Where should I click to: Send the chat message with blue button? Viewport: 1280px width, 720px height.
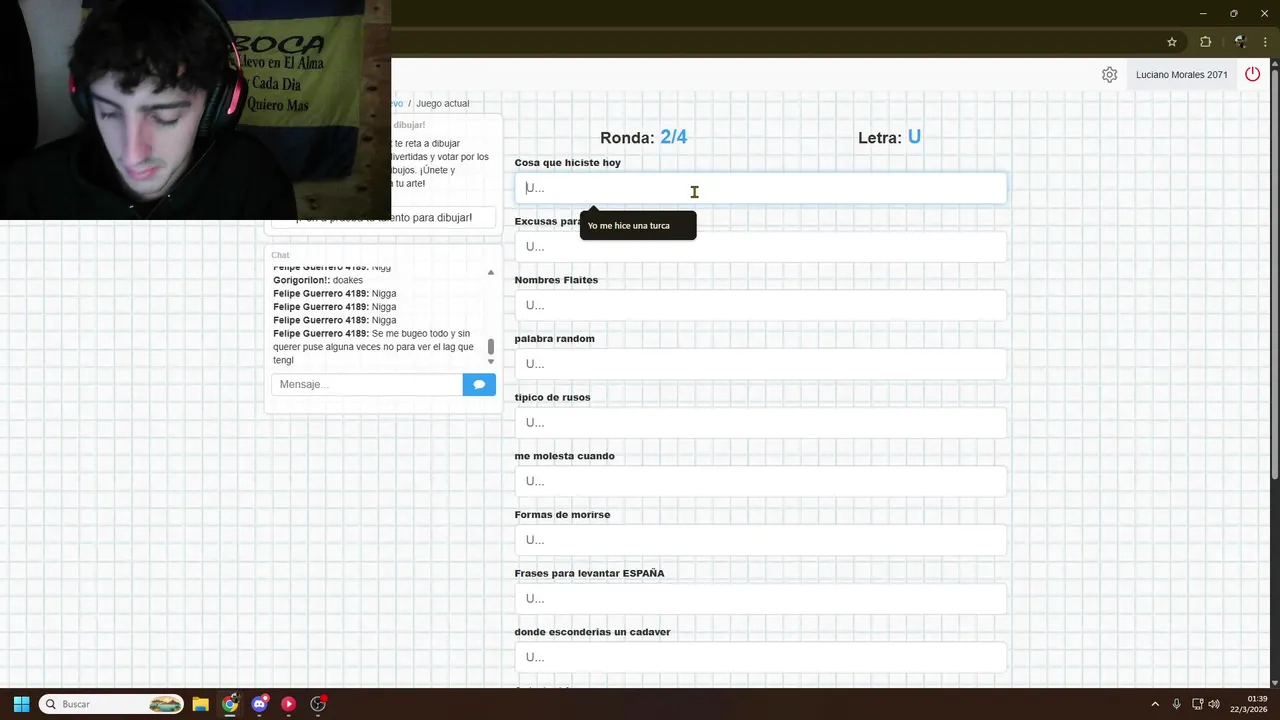point(479,384)
